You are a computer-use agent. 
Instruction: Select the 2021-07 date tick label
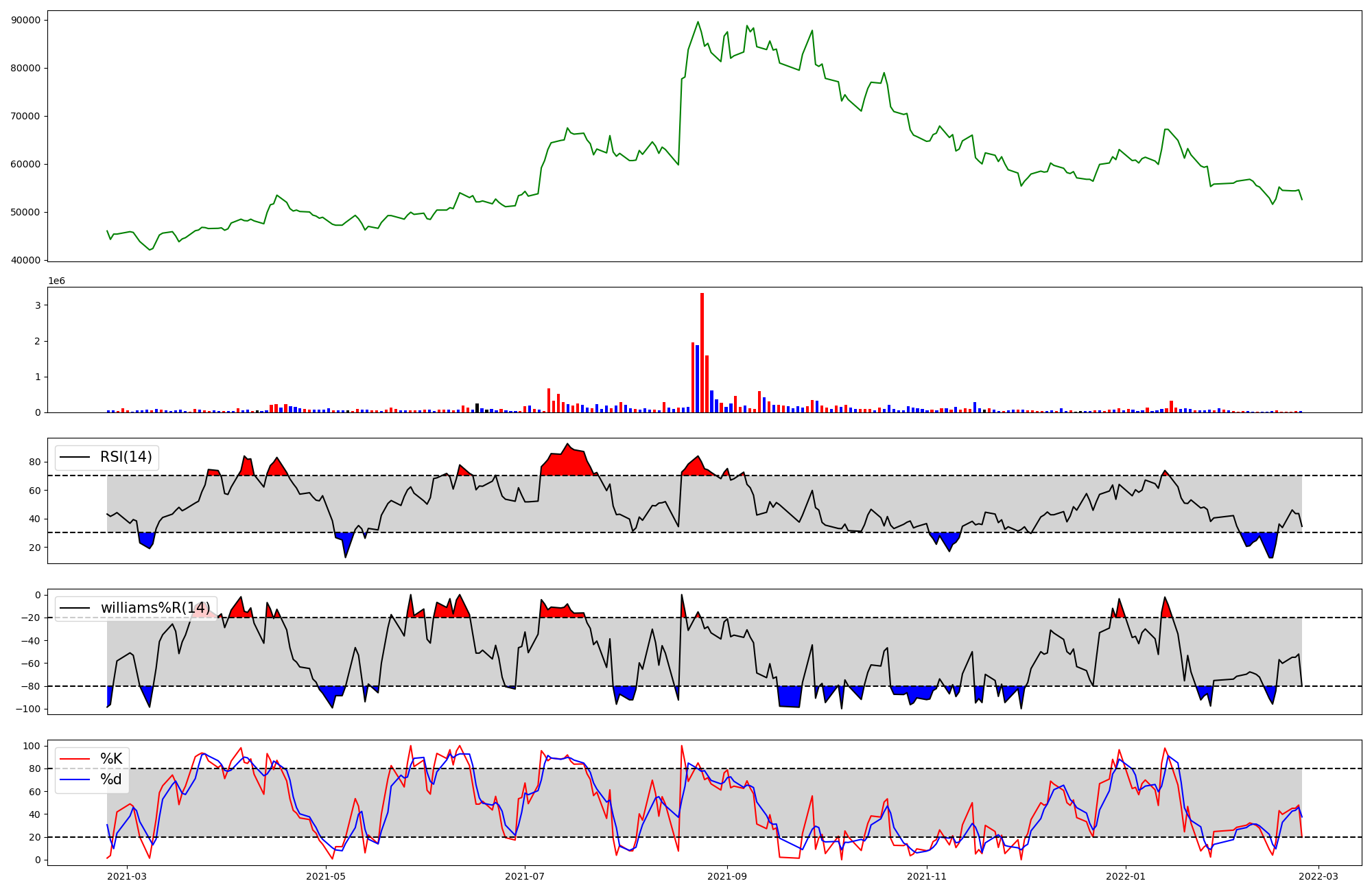(x=525, y=876)
